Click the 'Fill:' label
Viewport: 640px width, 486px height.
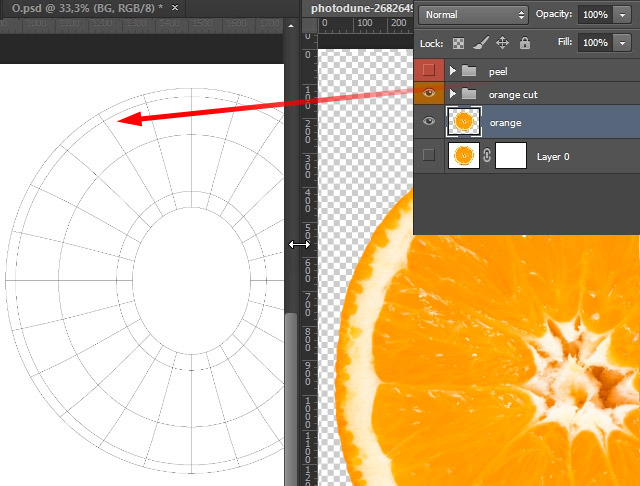coord(565,42)
